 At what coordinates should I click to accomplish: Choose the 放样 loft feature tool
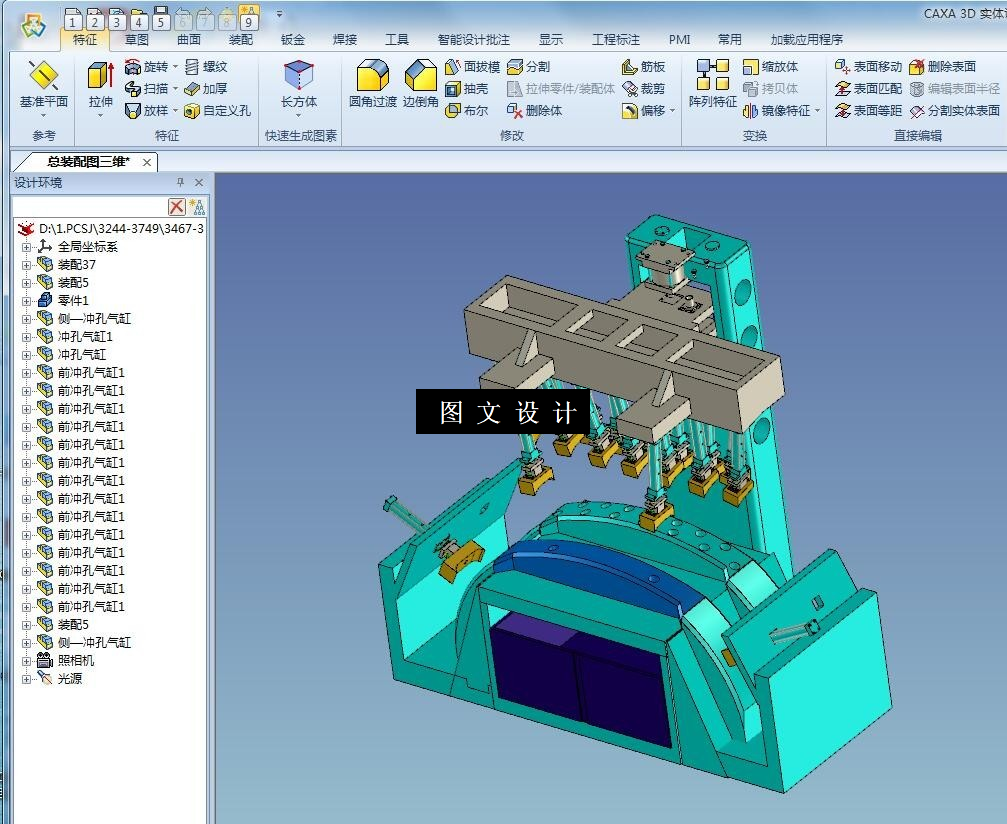(x=146, y=110)
